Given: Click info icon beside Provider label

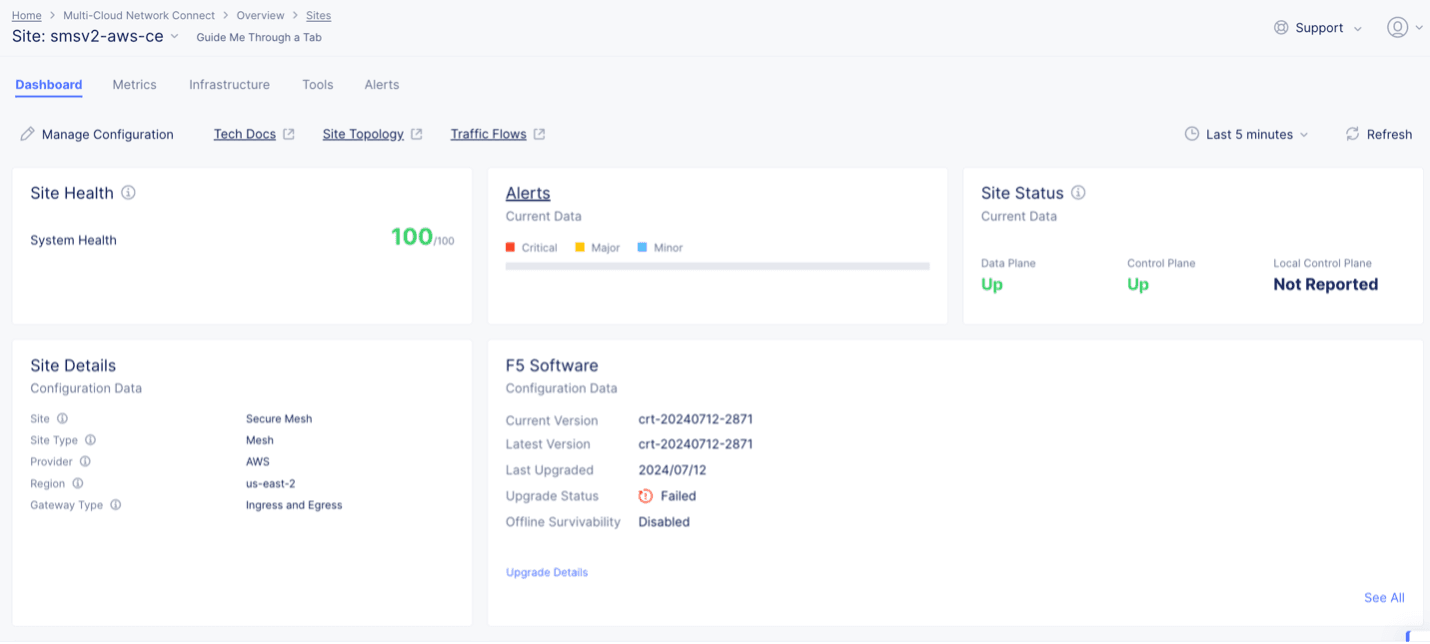Looking at the screenshot, I should 85,462.
